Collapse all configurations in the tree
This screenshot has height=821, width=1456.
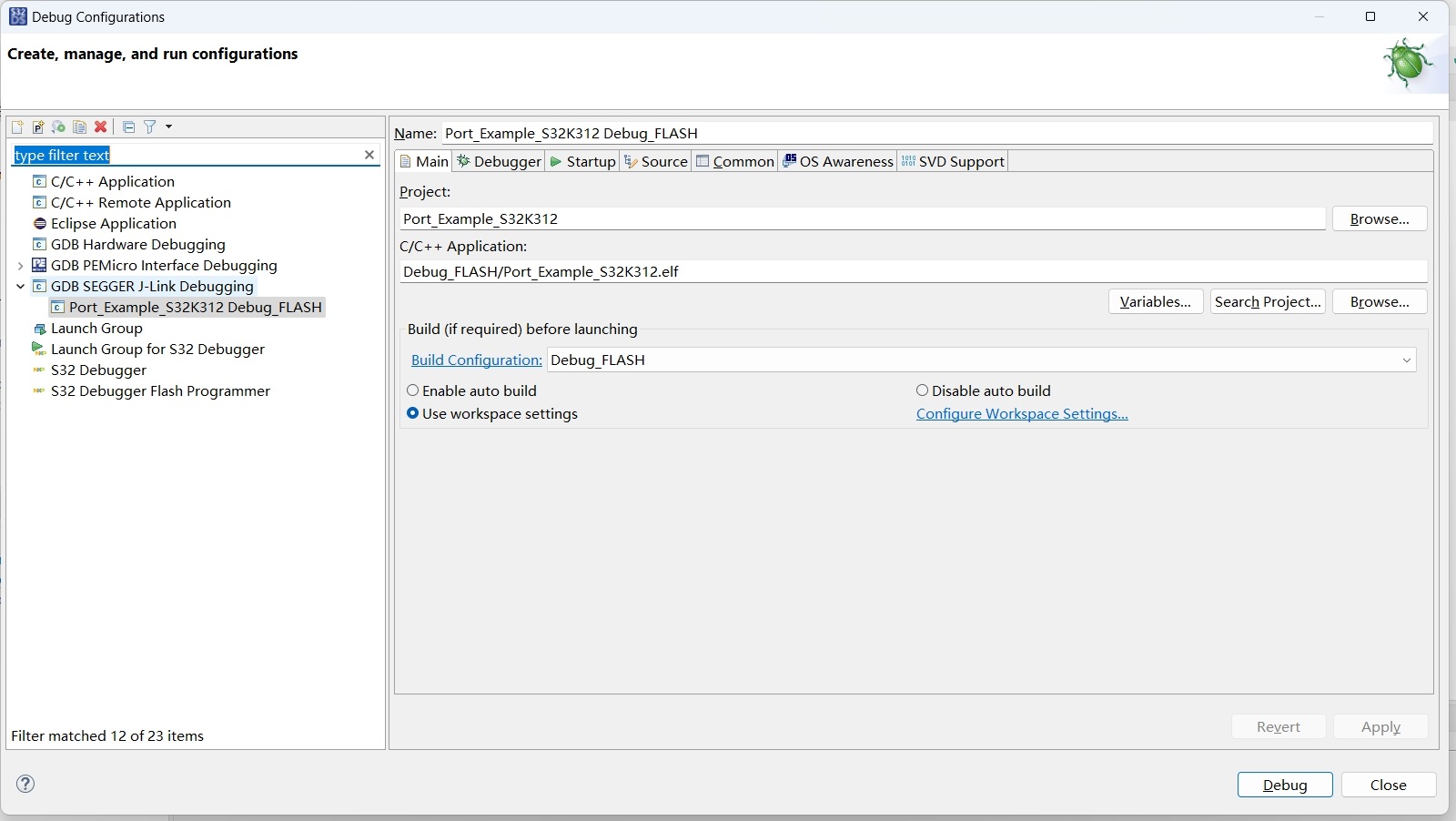pyautogui.click(x=128, y=127)
